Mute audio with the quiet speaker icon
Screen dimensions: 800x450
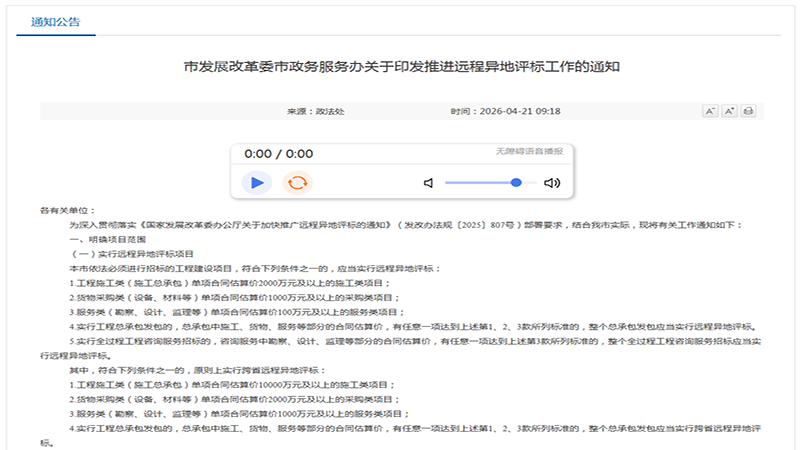(x=429, y=183)
